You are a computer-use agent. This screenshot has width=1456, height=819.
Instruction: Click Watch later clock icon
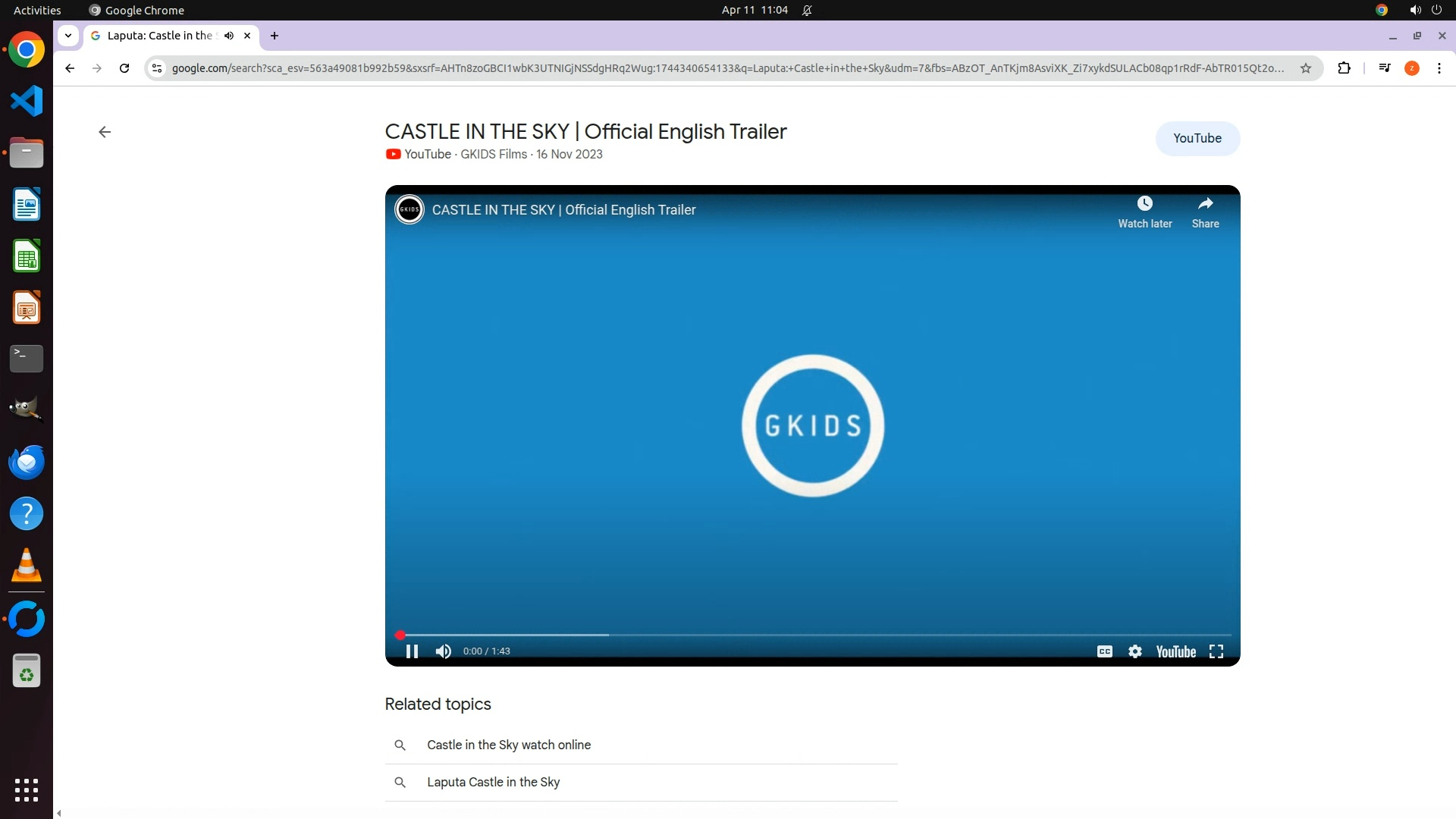pyautogui.click(x=1144, y=204)
